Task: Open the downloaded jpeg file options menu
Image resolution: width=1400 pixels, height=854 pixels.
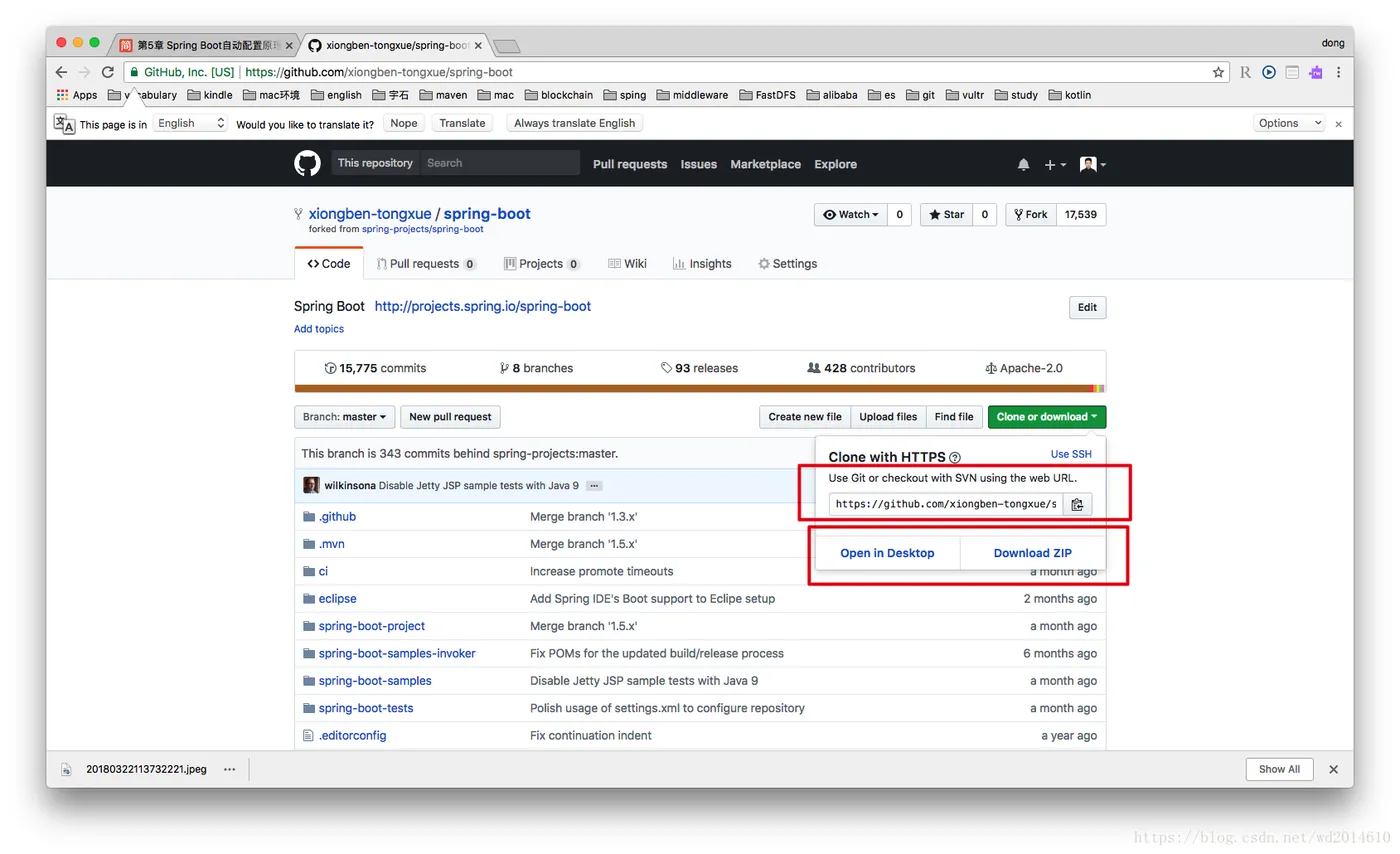Action: click(229, 769)
